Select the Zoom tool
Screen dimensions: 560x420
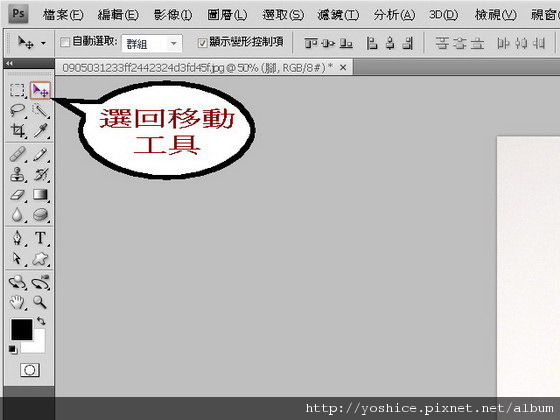[x=40, y=302]
